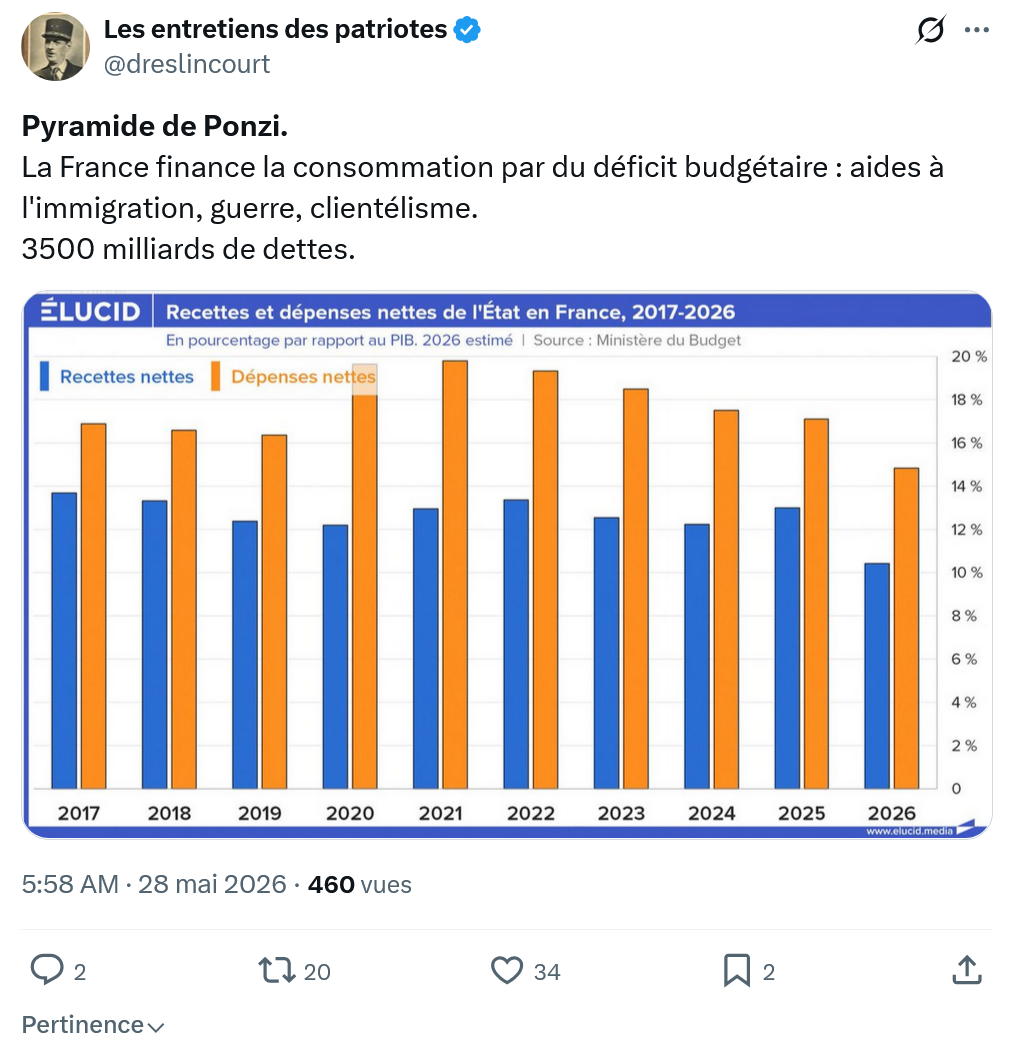Click the Grok slash icon
The image size is (1011, 1054).
[930, 30]
